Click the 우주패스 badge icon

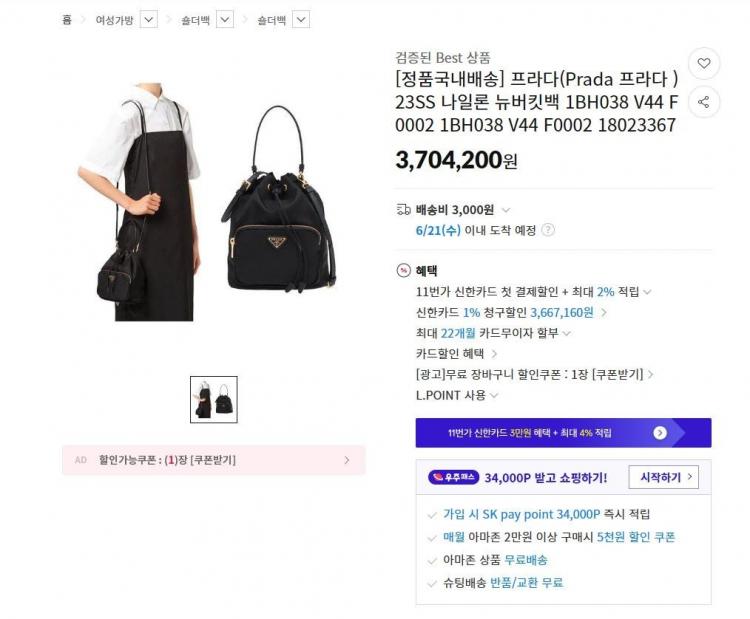click(453, 477)
